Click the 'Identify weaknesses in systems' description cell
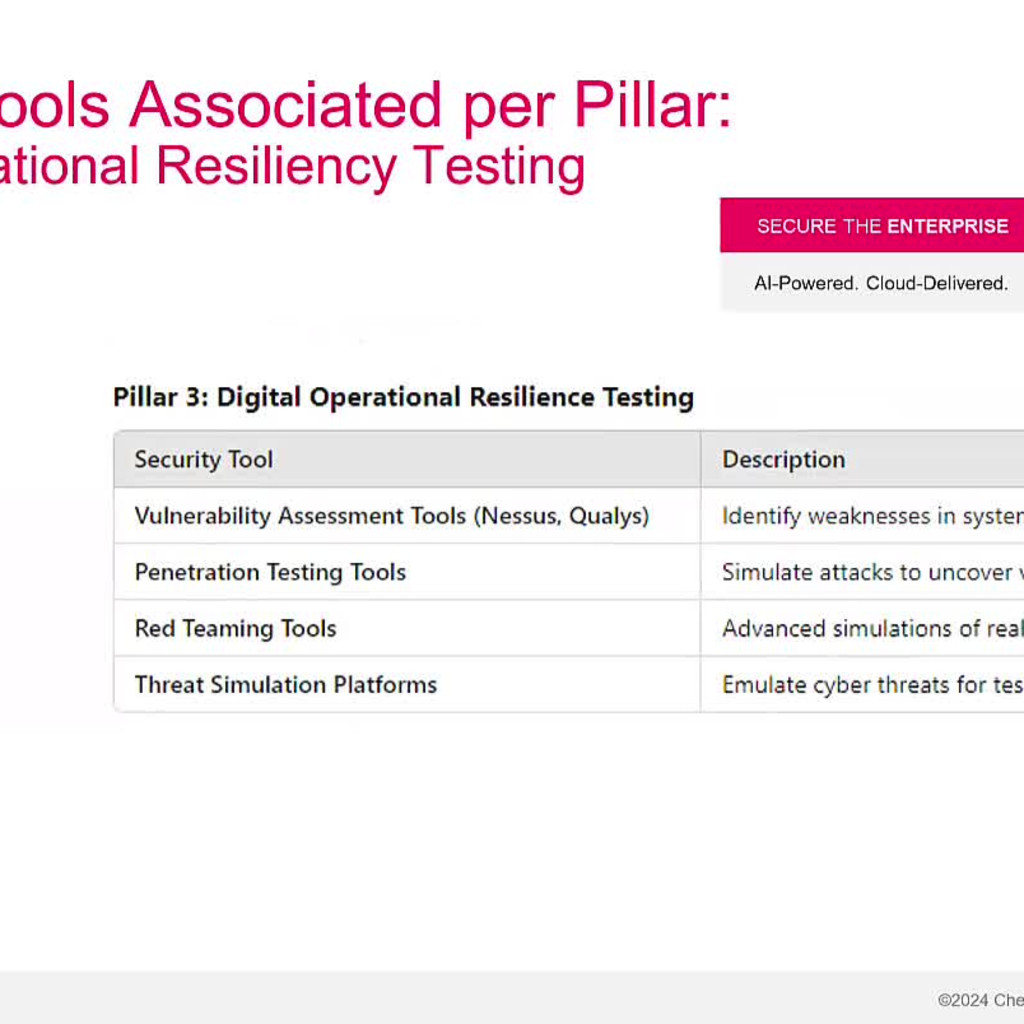The width and height of the screenshot is (1024, 1024). (x=870, y=516)
